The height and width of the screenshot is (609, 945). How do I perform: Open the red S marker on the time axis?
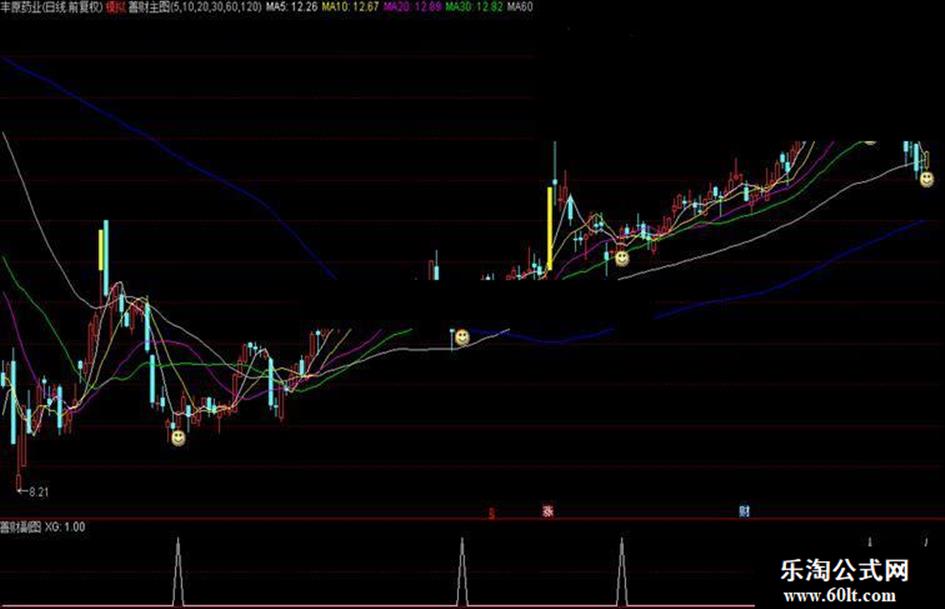[x=492, y=513]
